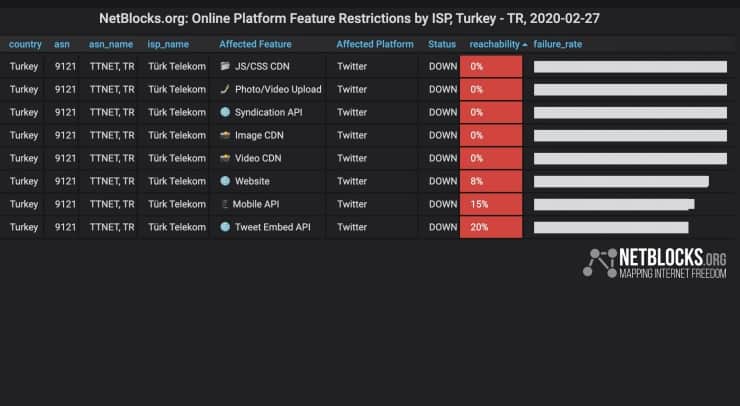Click the Affected Platform column header
This screenshot has width=740, height=406.
coord(375,44)
